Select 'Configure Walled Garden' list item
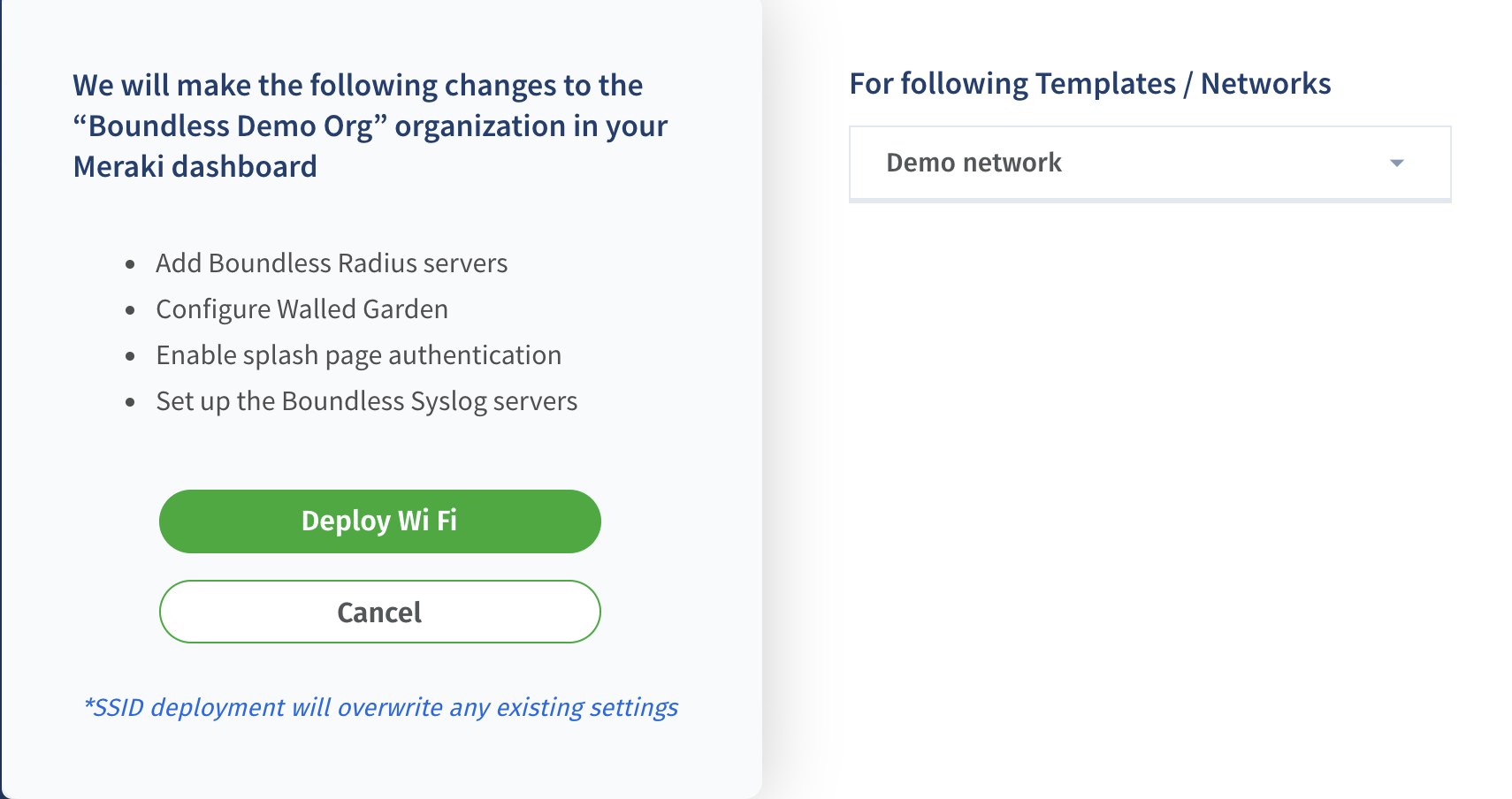The image size is (1512, 799). (302, 309)
